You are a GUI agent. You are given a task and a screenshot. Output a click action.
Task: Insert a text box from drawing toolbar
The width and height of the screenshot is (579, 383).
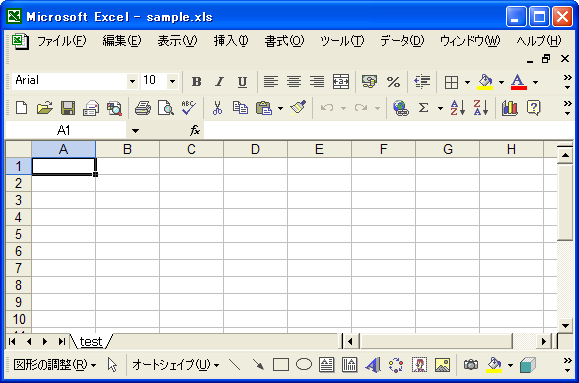coord(326,365)
